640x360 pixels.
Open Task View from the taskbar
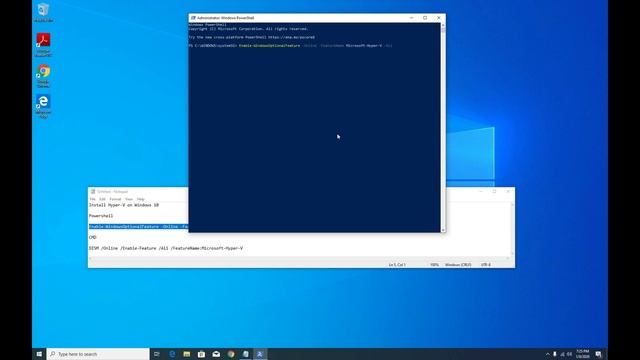(x=157, y=354)
